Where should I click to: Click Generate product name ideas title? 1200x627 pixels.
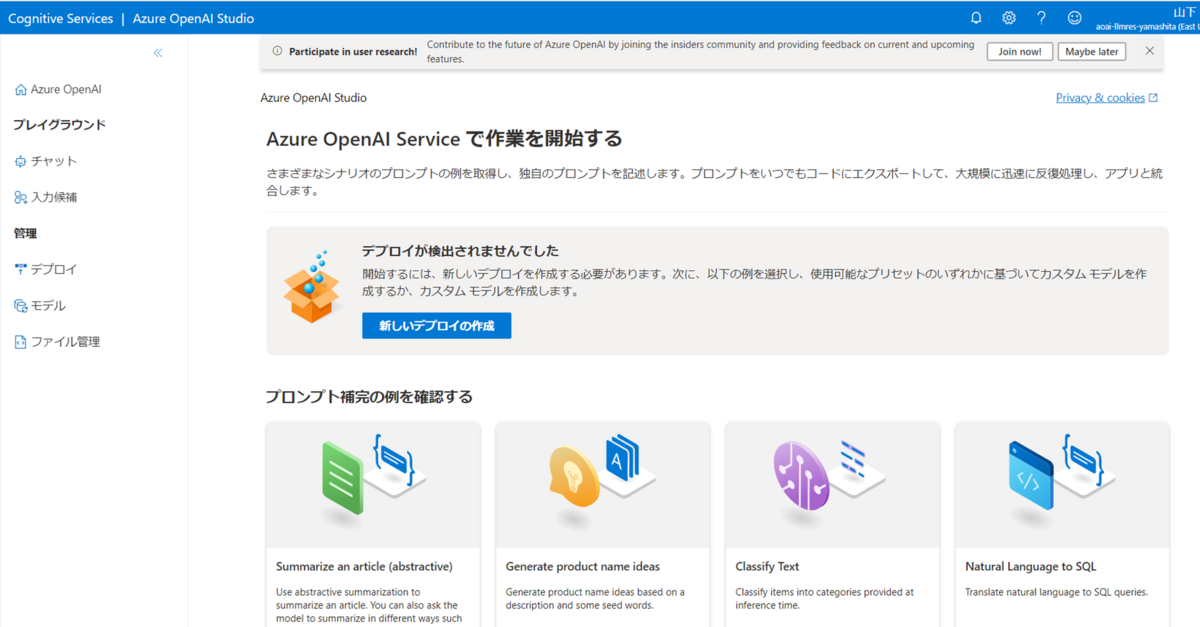click(583, 567)
